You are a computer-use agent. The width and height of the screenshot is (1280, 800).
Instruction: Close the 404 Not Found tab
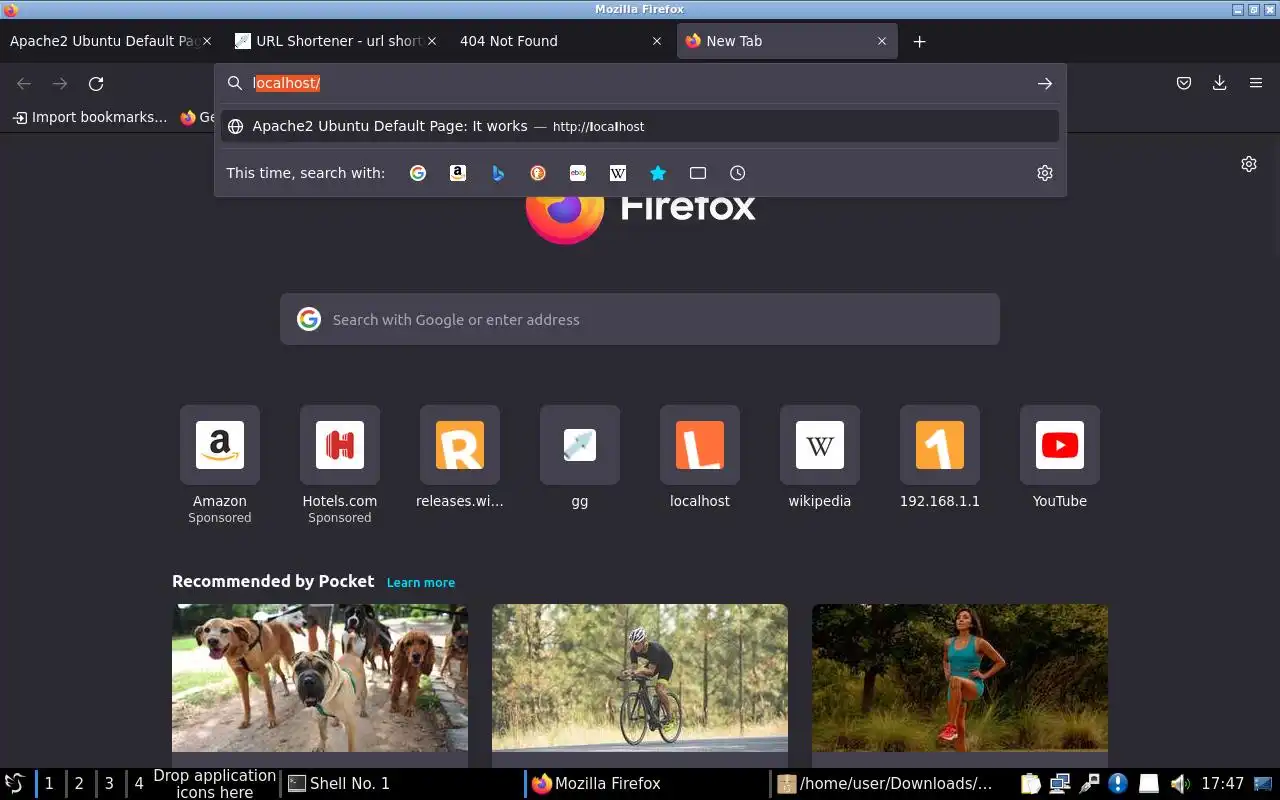[x=657, y=41]
